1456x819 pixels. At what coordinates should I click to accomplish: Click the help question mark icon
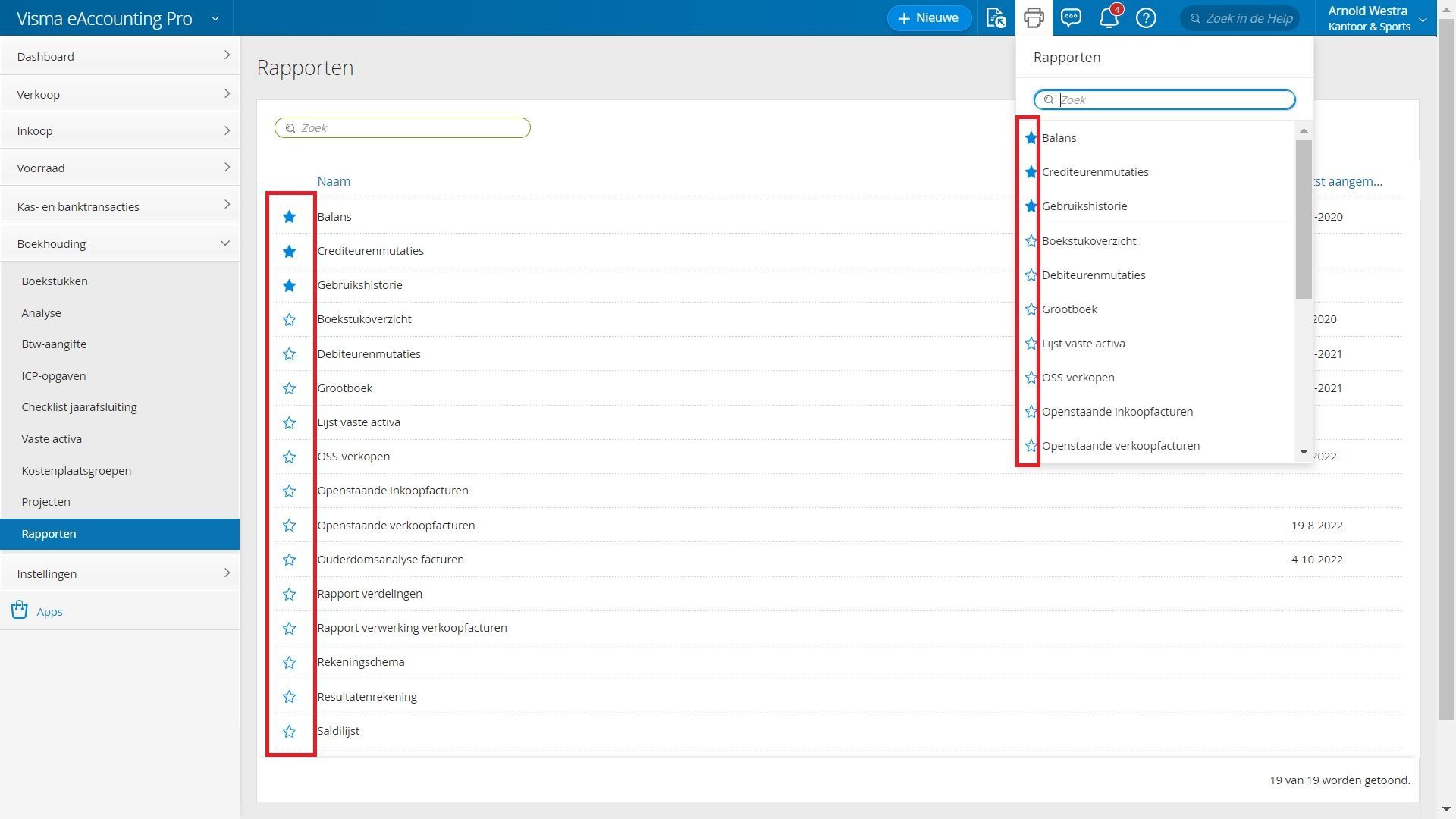pos(1146,17)
